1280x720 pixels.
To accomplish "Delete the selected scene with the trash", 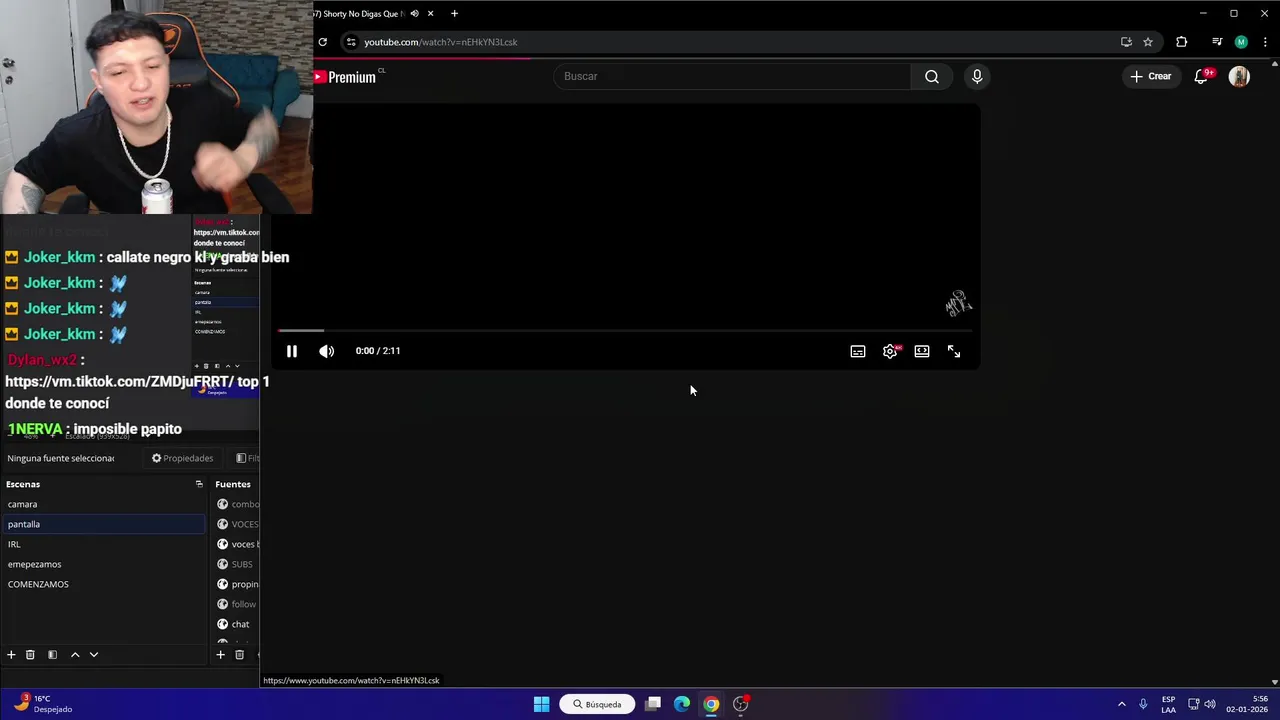I will pyautogui.click(x=30, y=654).
